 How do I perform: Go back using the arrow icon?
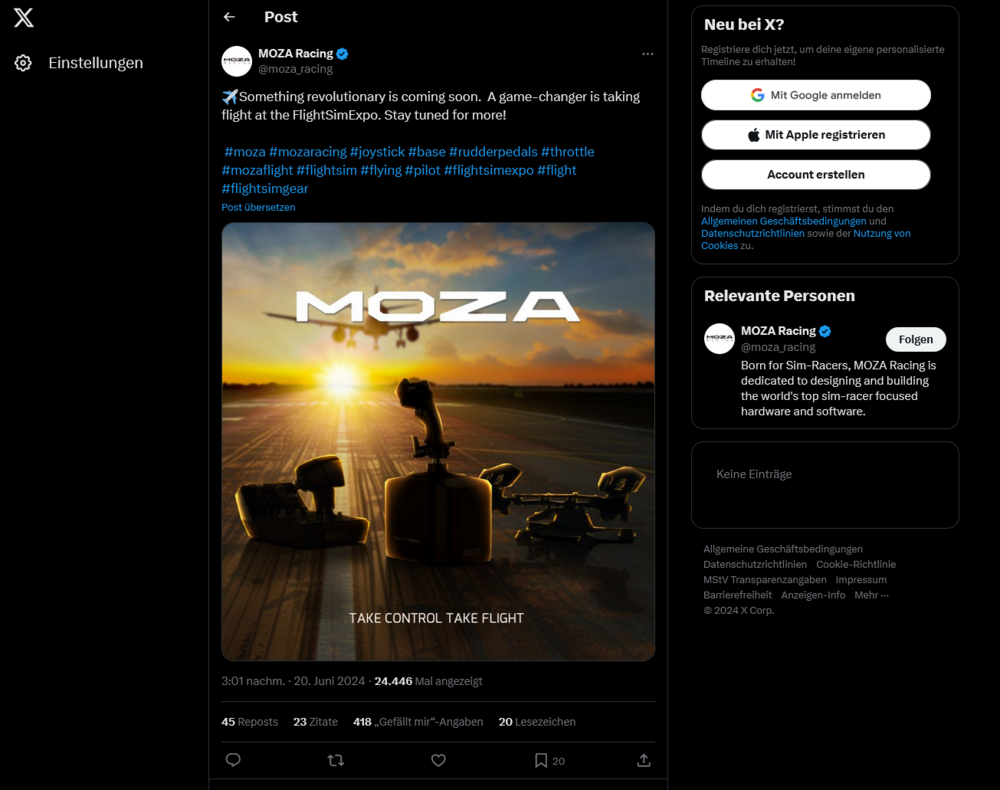click(229, 17)
